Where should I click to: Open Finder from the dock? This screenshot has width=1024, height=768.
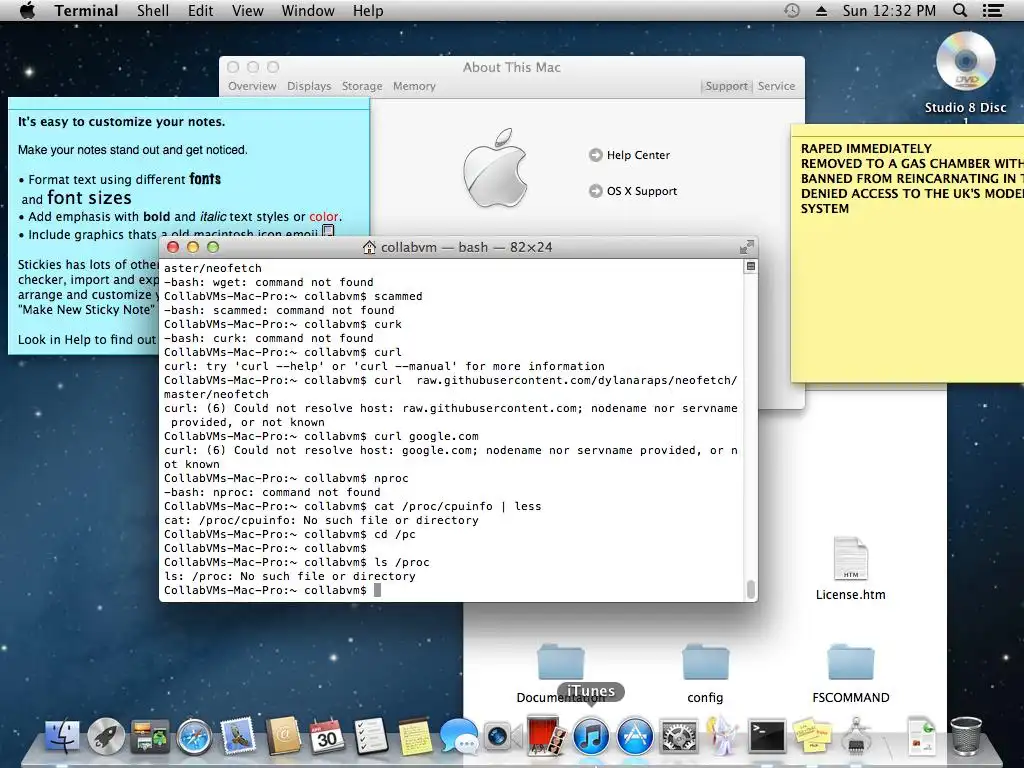coord(63,736)
